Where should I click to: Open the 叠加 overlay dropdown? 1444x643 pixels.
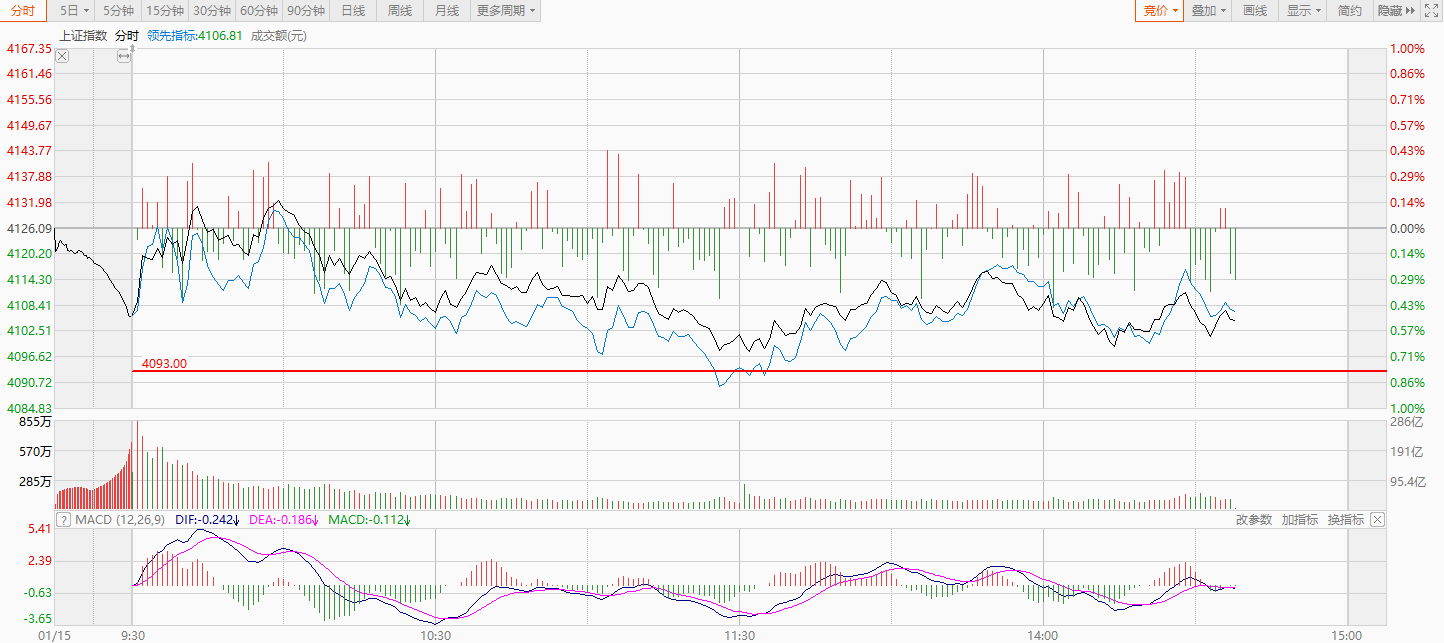[1209, 11]
